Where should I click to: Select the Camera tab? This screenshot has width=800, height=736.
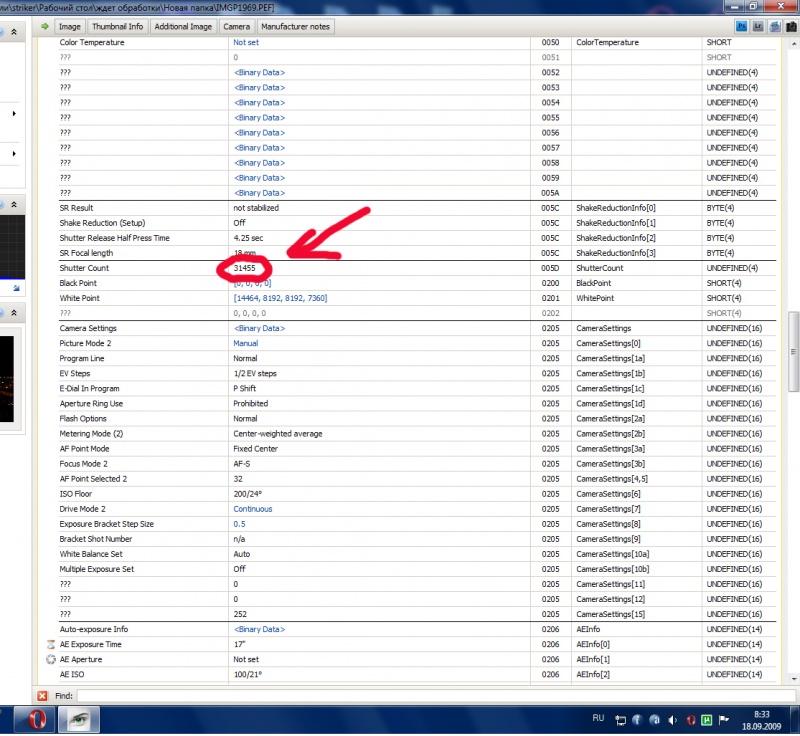(236, 26)
